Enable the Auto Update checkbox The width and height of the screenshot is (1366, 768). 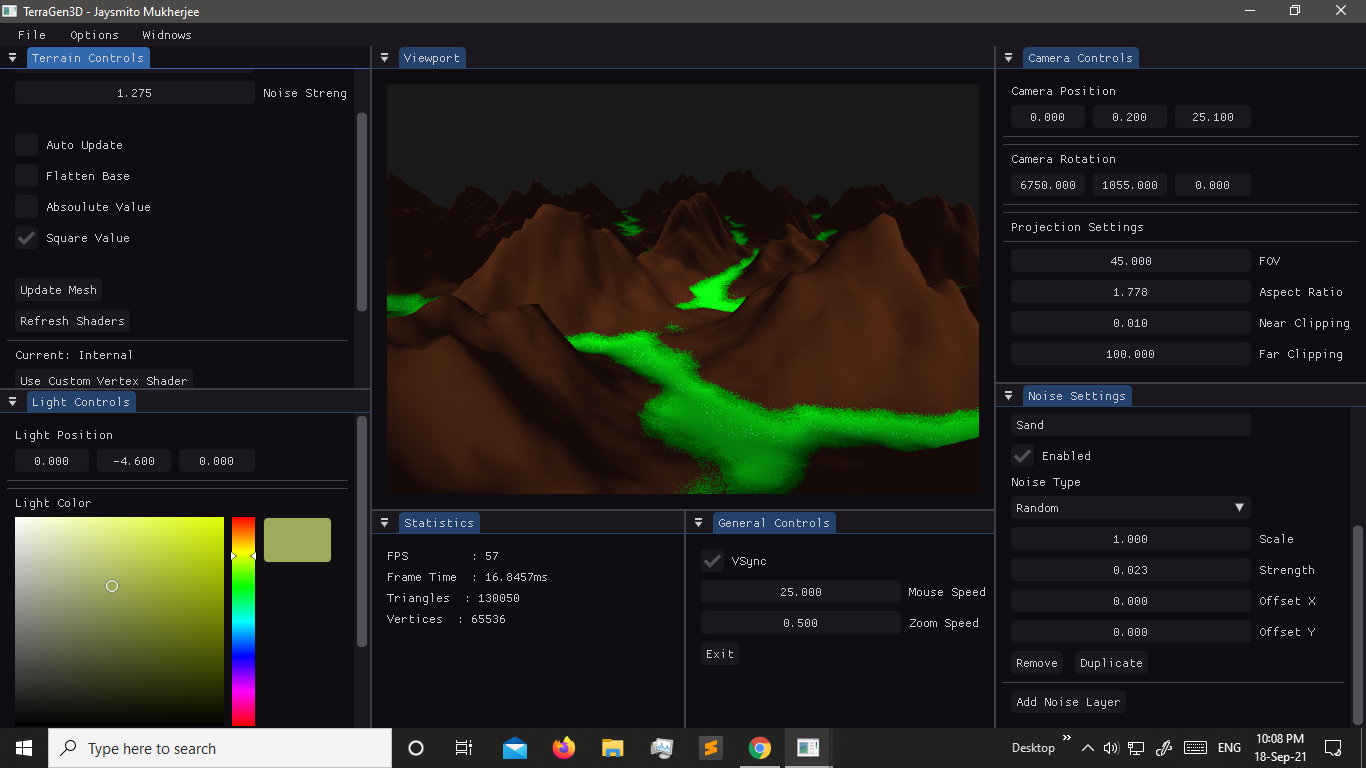pyautogui.click(x=26, y=144)
